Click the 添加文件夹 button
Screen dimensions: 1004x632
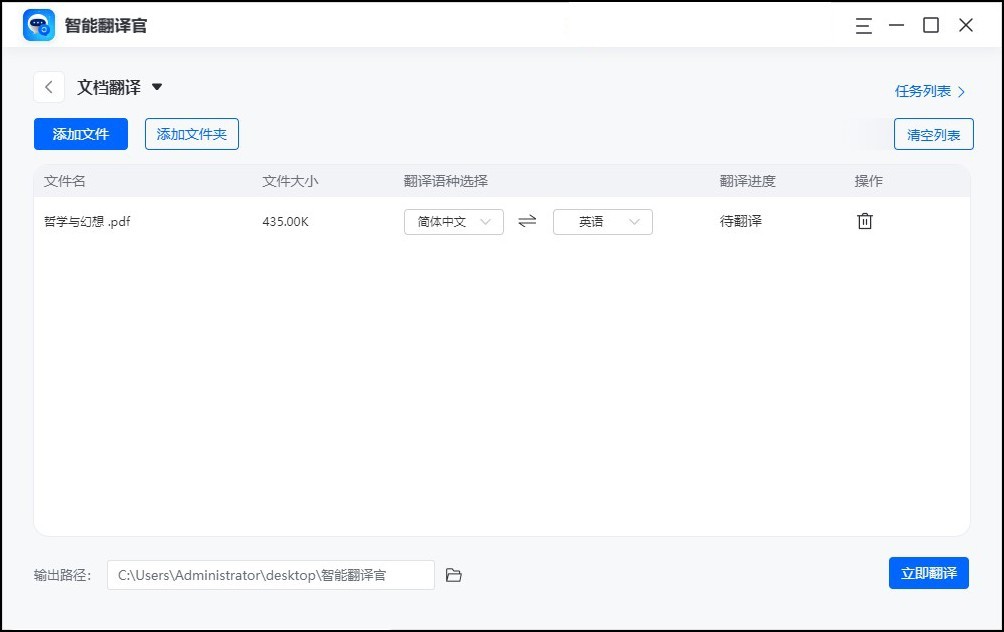[191, 134]
